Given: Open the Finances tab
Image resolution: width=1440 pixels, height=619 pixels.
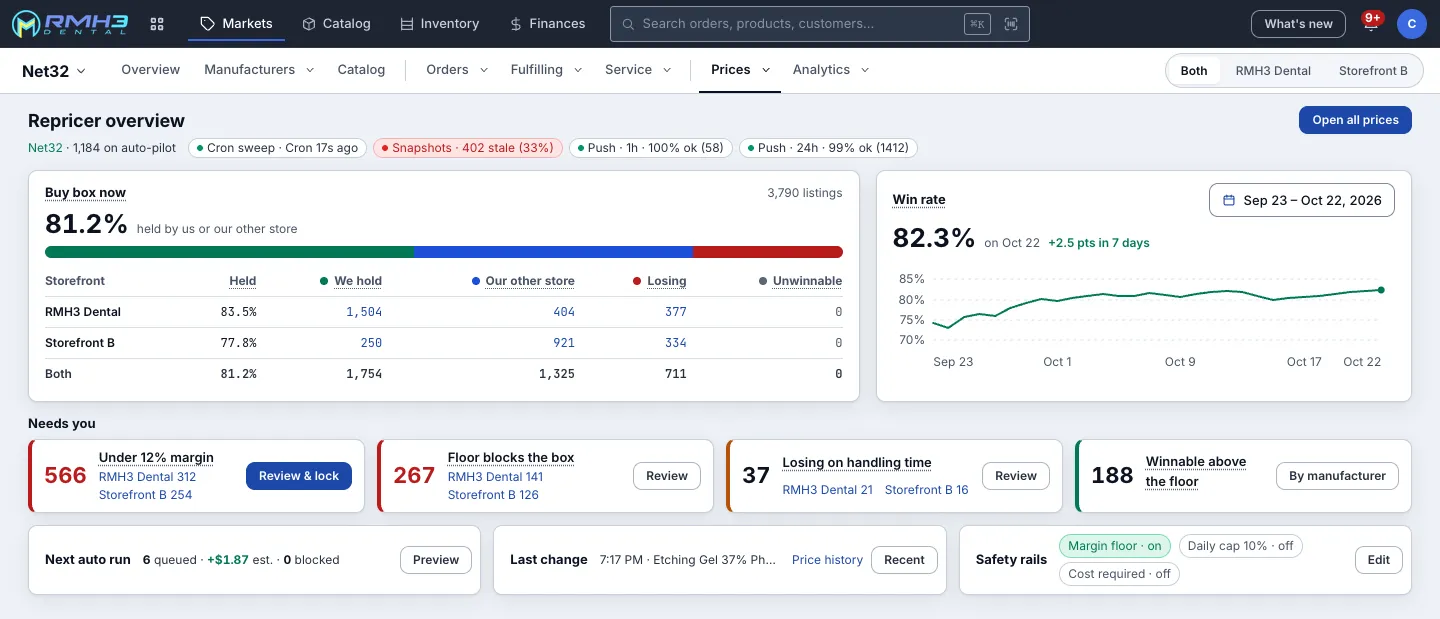Looking at the screenshot, I should point(547,24).
